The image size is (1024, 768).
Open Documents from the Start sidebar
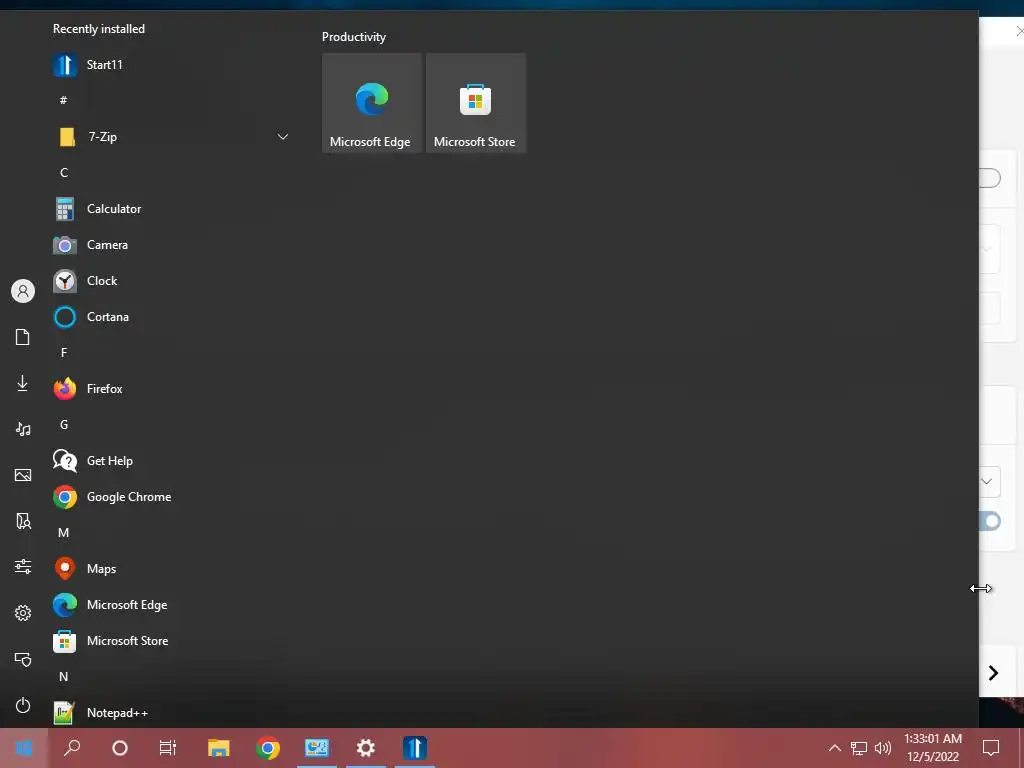pyautogui.click(x=23, y=337)
